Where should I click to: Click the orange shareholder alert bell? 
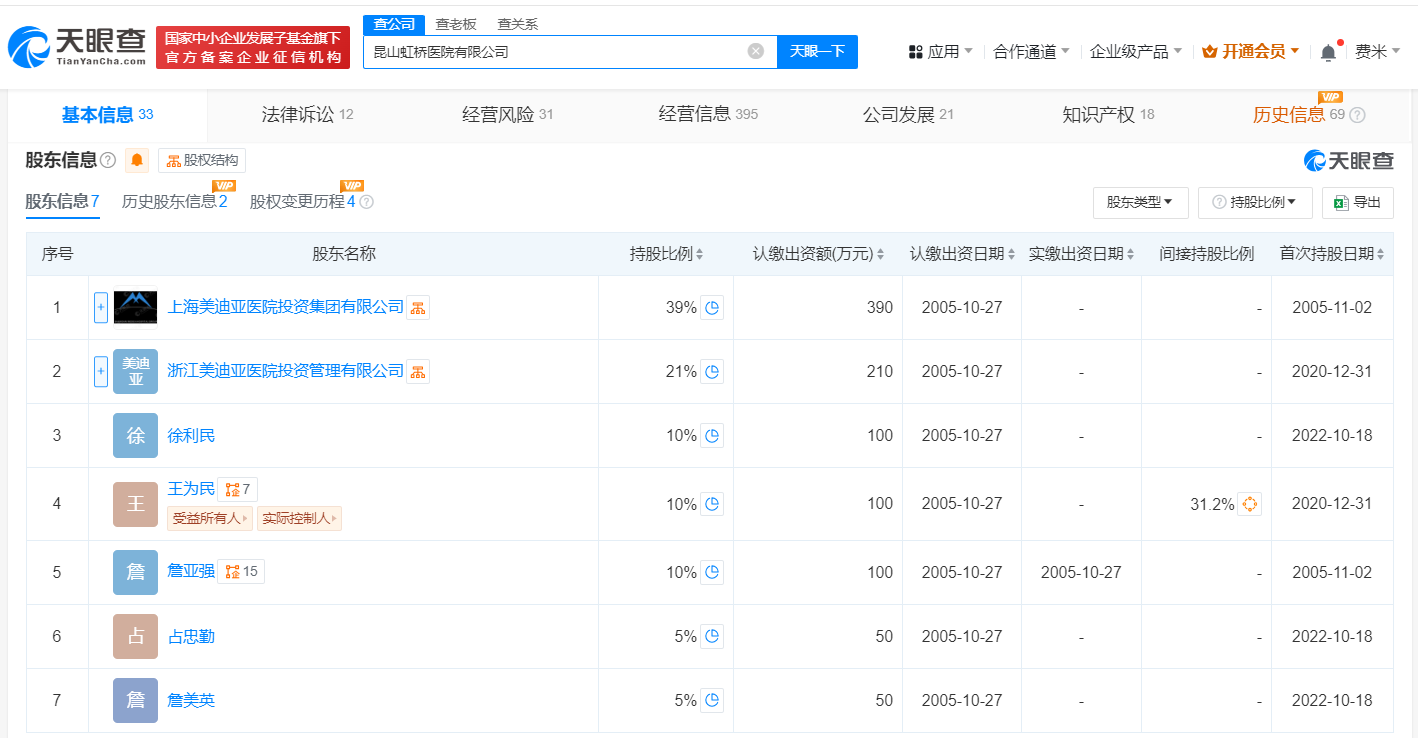coord(137,160)
